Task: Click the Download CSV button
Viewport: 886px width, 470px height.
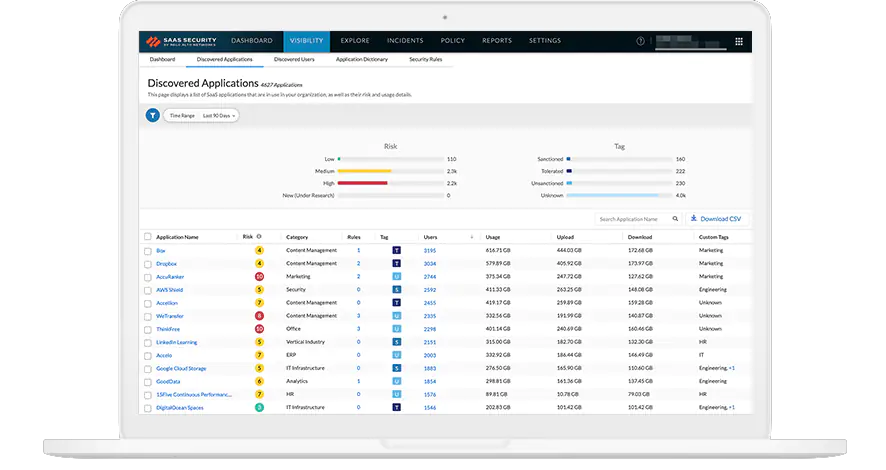Action: pyautogui.click(x=716, y=219)
